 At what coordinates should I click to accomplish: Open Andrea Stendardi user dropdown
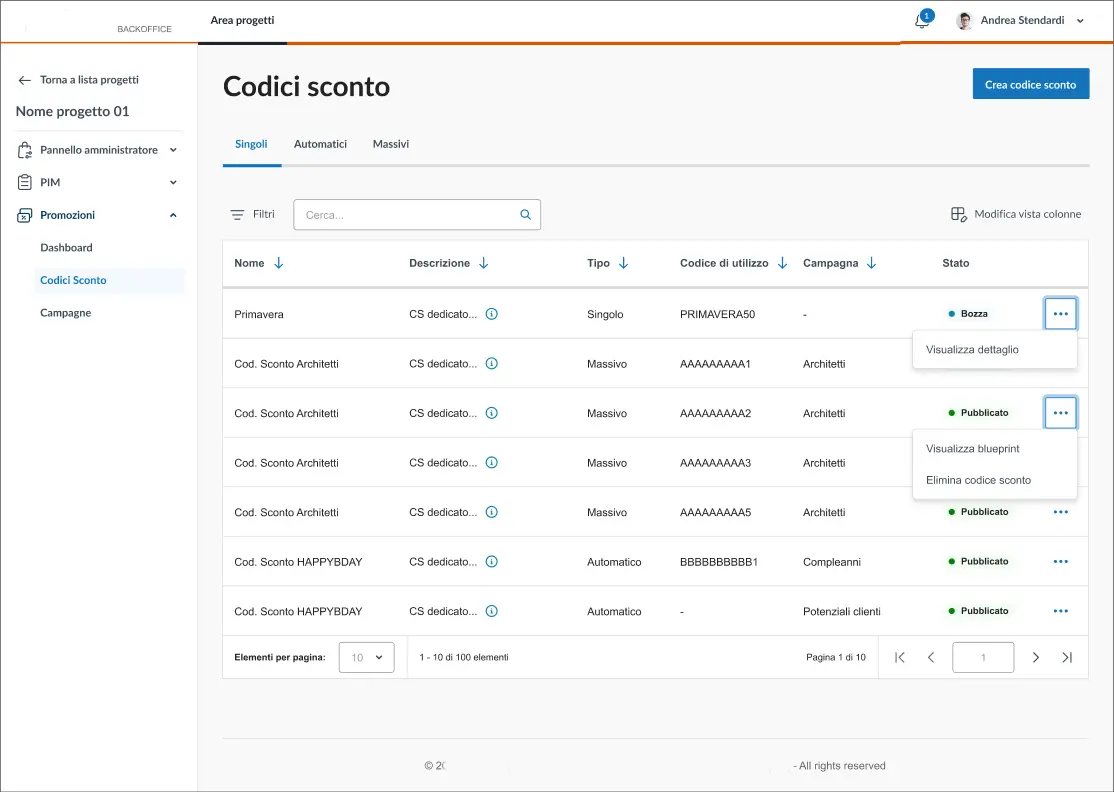(x=1021, y=20)
